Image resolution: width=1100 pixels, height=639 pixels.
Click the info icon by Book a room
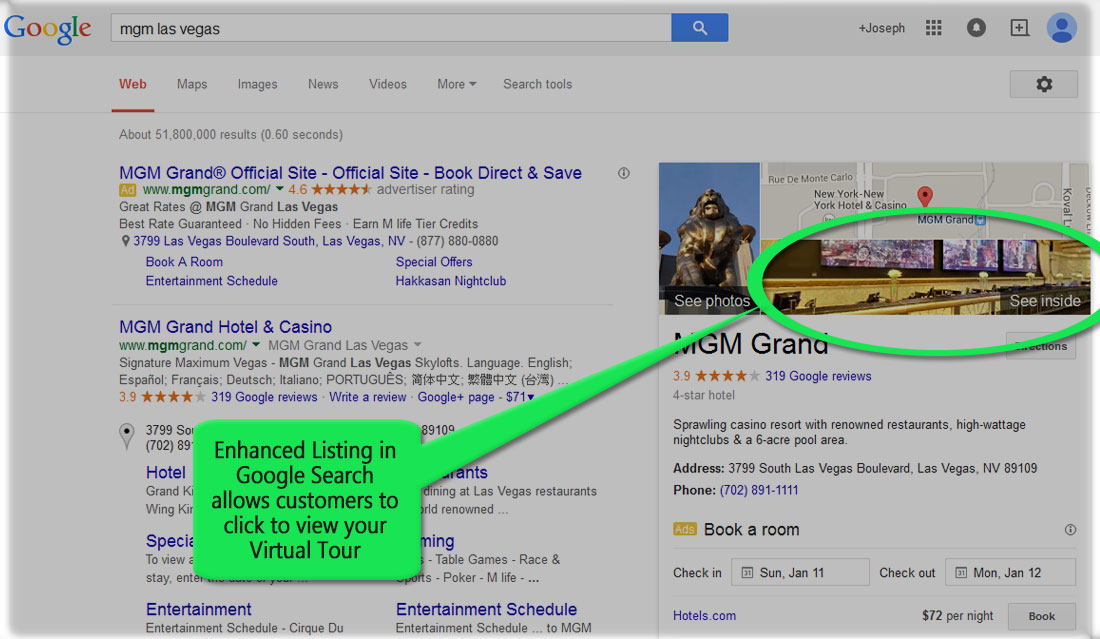[x=1070, y=530]
